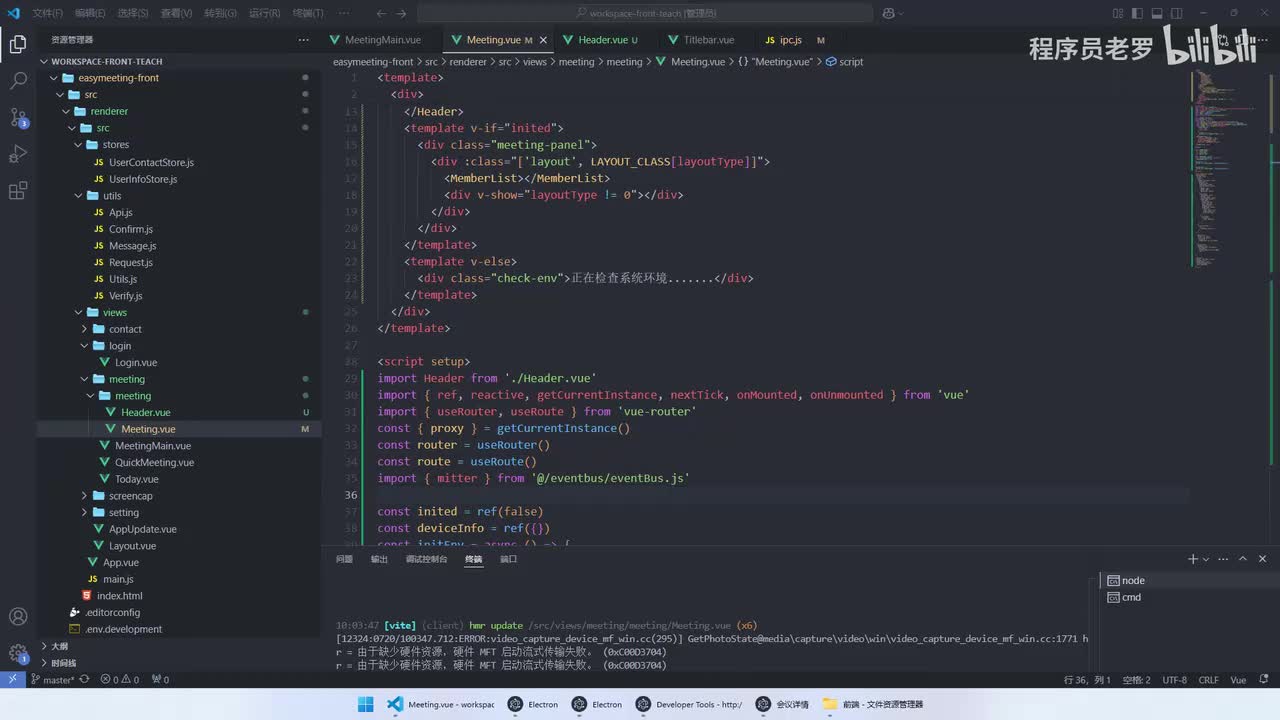Open the Extensions view

click(18, 190)
